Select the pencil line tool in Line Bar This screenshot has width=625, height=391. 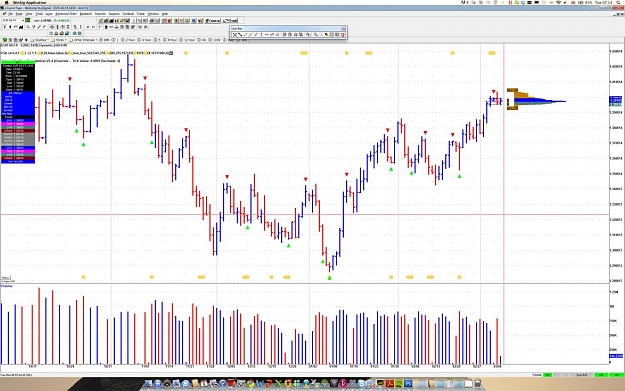(x=240, y=35)
